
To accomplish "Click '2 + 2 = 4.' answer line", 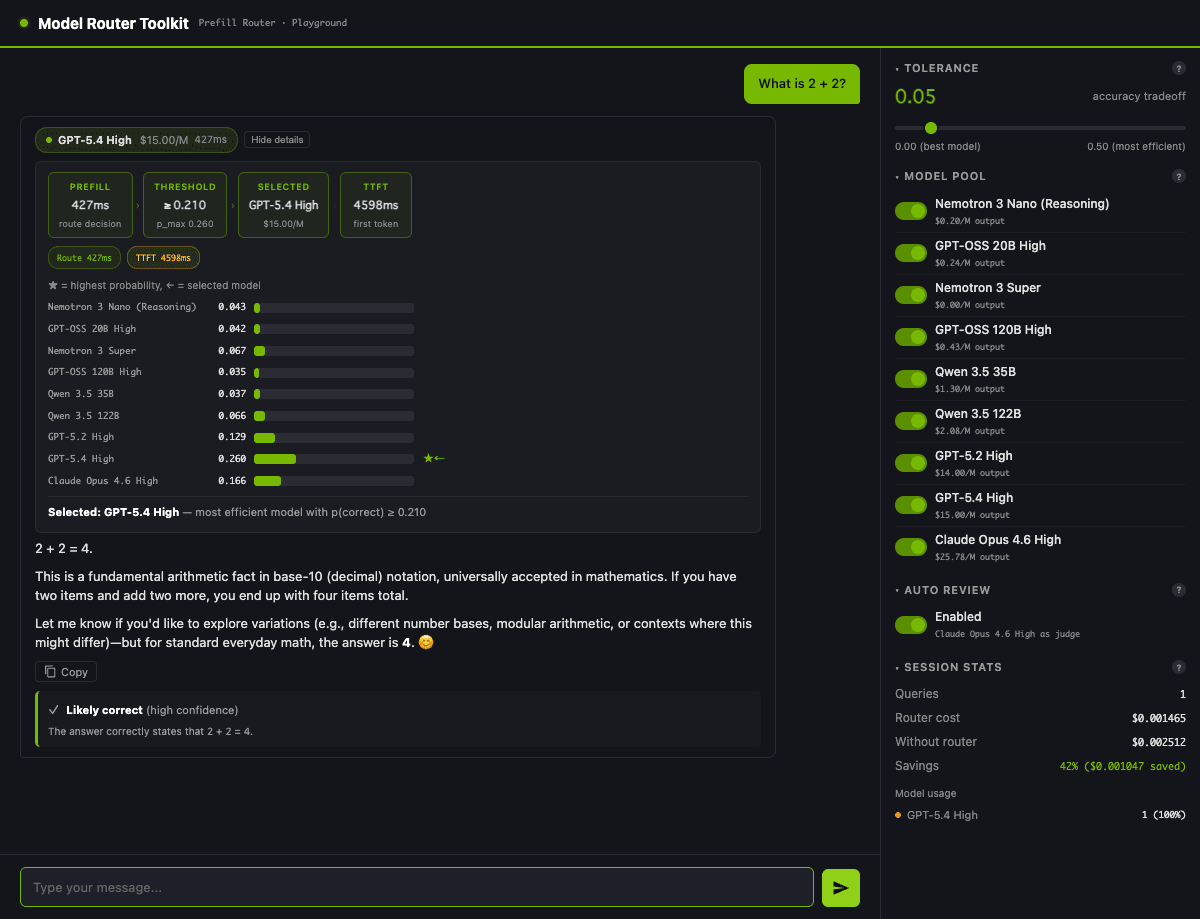I will coord(64,549).
